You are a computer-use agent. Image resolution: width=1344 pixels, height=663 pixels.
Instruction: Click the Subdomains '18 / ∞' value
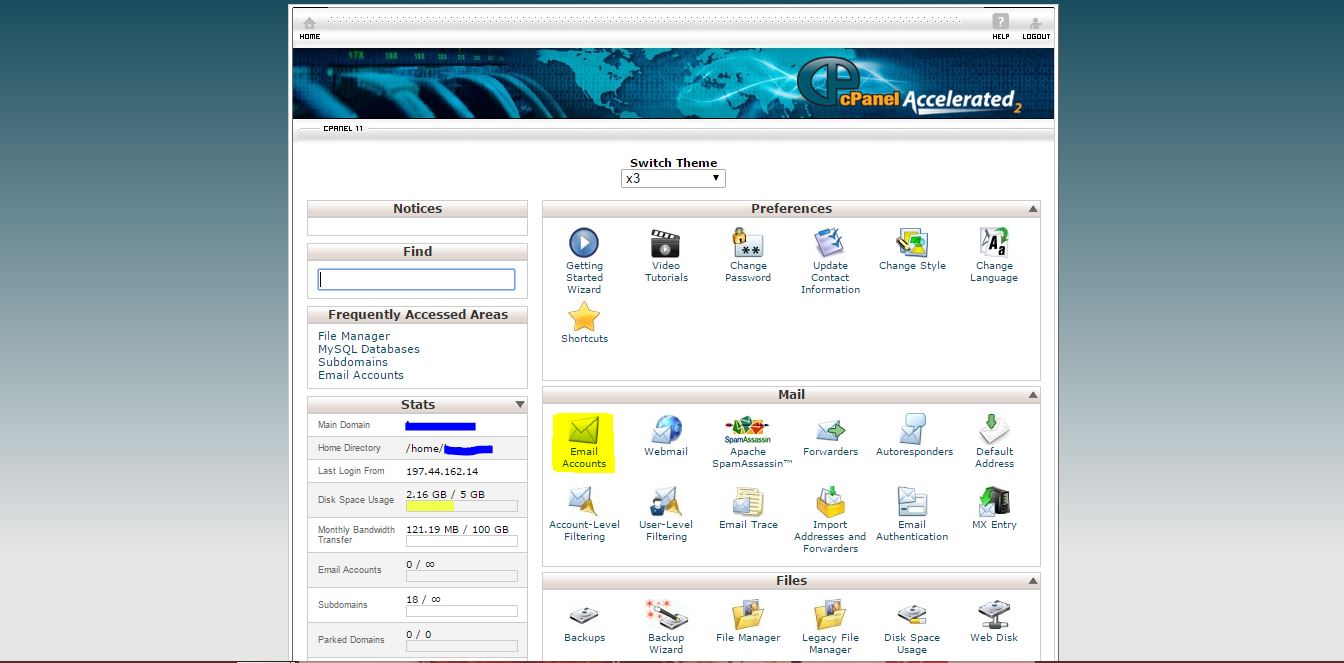tap(423, 599)
